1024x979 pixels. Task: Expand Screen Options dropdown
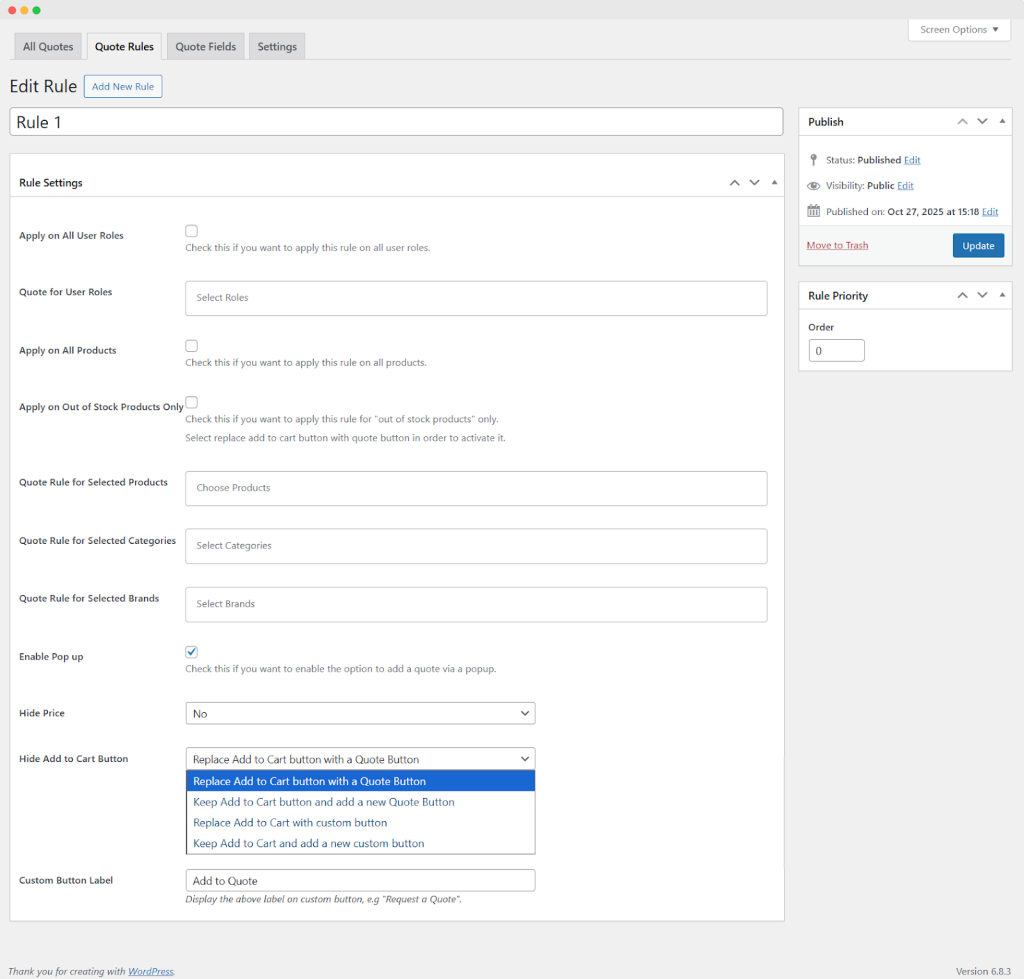tap(959, 30)
